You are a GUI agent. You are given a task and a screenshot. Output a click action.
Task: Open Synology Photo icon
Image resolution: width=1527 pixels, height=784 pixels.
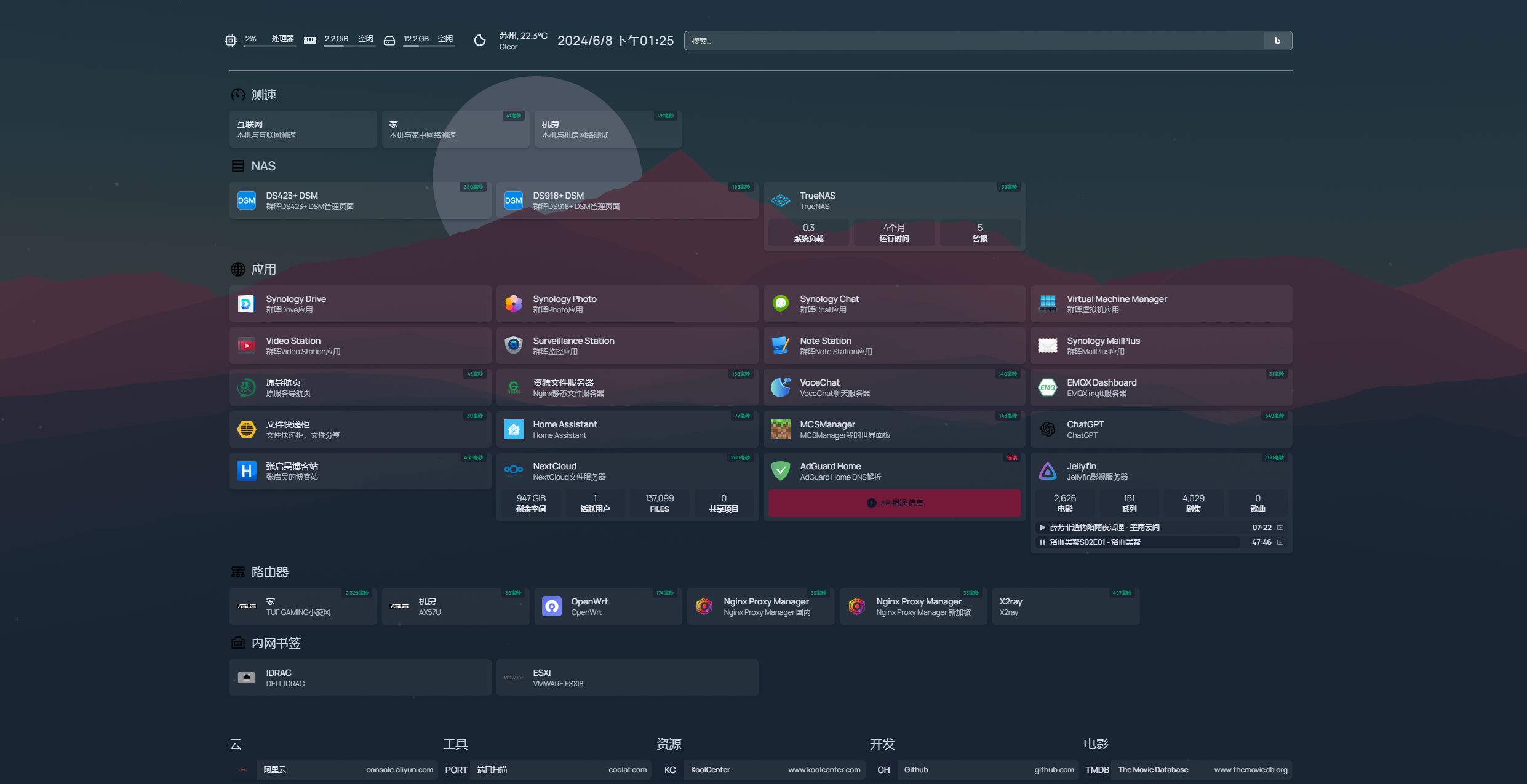pyautogui.click(x=514, y=304)
